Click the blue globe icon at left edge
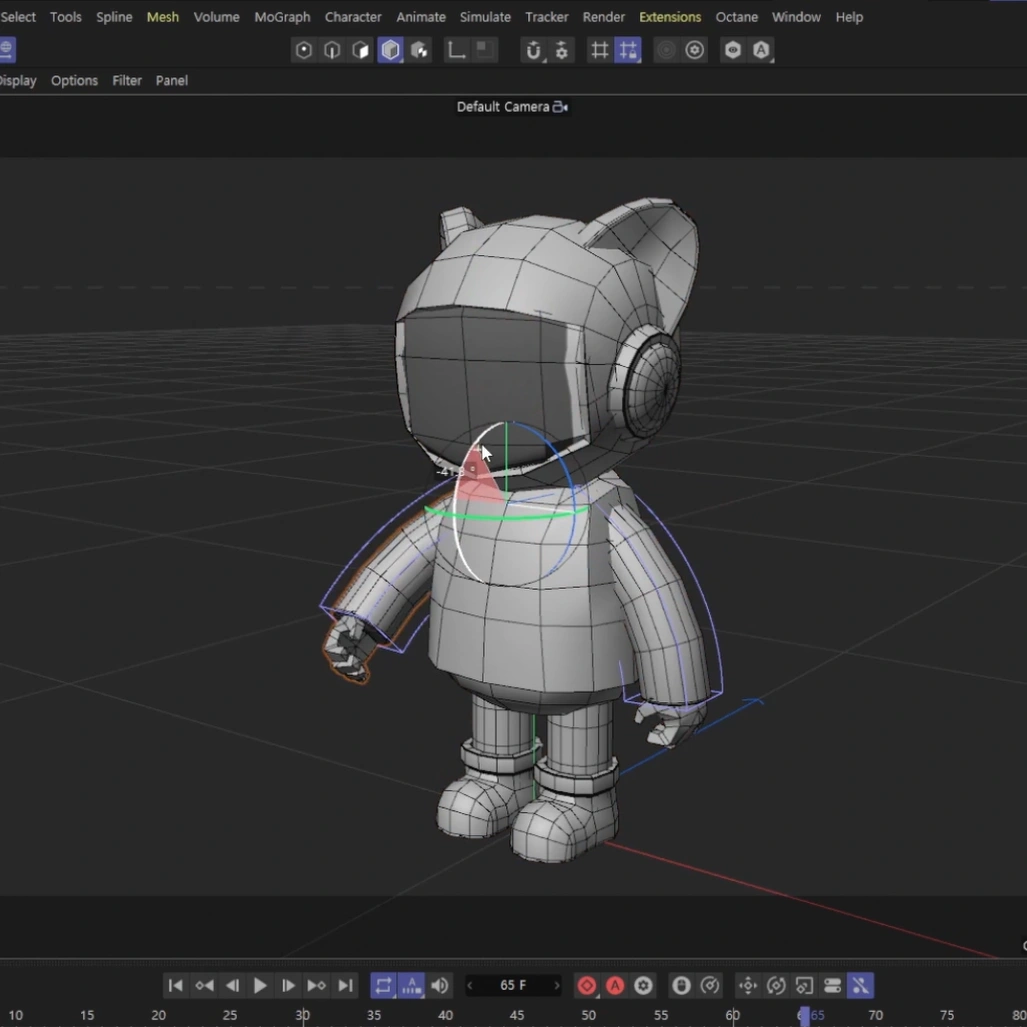Image resolution: width=1027 pixels, height=1027 pixels. 7,50
